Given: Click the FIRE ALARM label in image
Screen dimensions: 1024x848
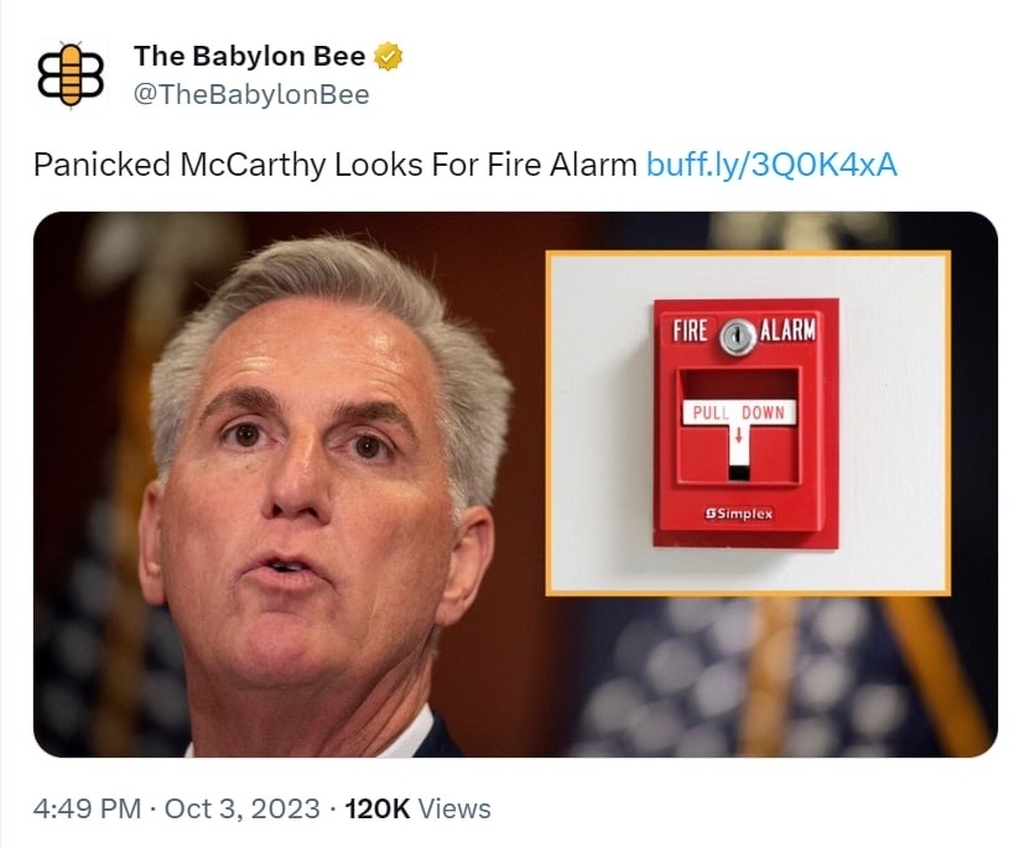Looking at the screenshot, I should (744, 331).
